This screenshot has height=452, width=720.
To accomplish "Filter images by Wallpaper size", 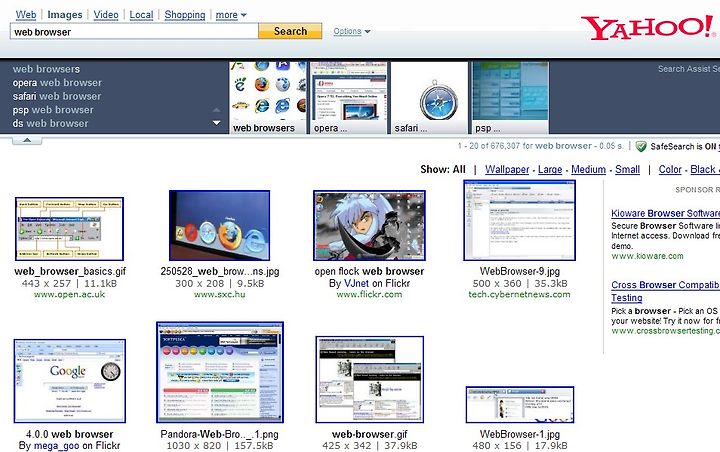I will (x=507, y=170).
